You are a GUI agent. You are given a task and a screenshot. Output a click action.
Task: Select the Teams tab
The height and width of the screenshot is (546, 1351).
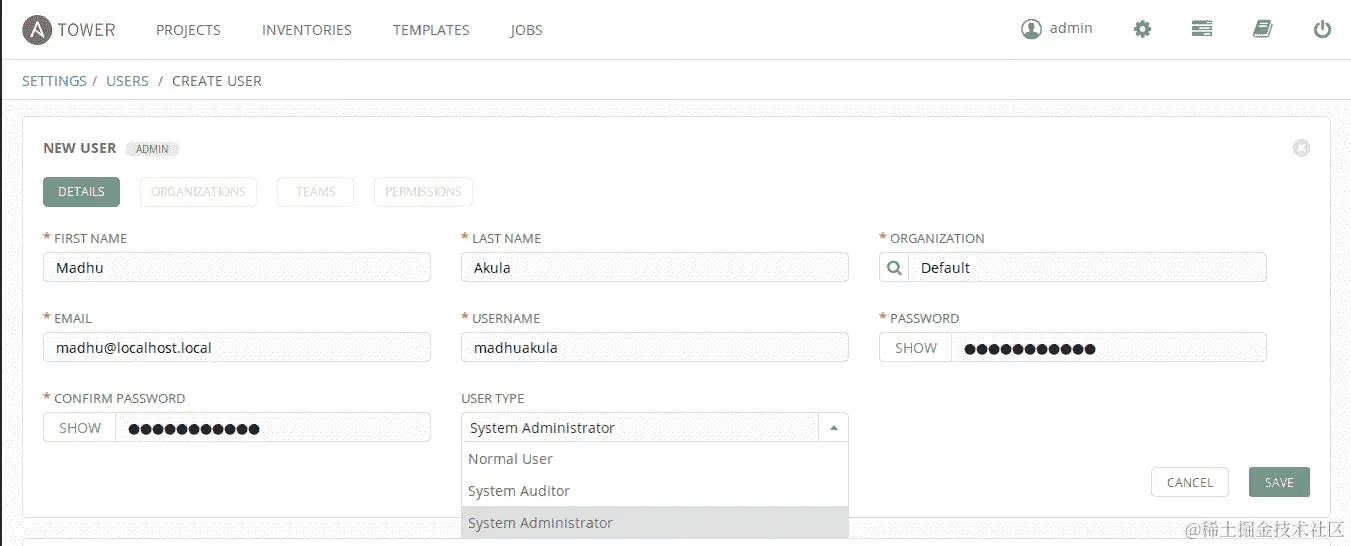[315, 192]
